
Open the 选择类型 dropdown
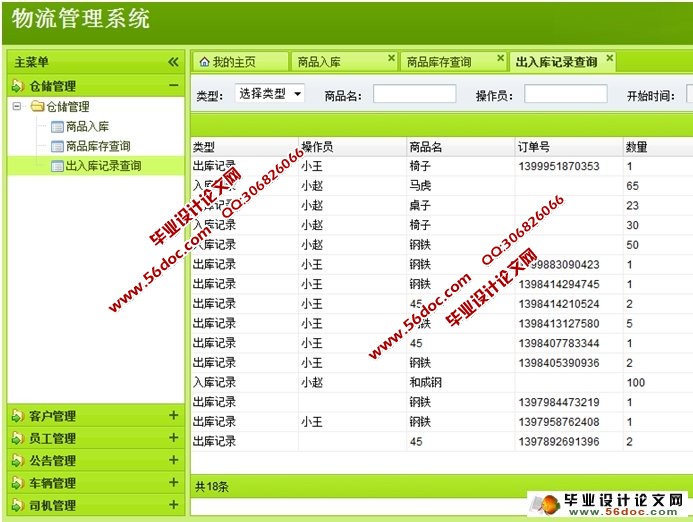pos(270,94)
